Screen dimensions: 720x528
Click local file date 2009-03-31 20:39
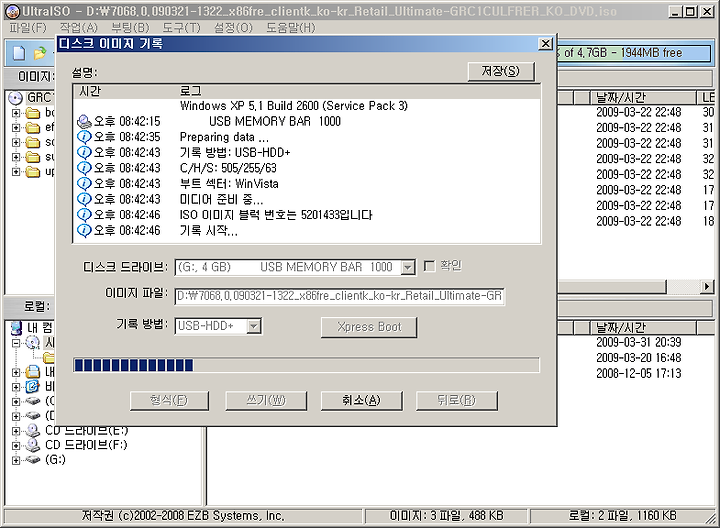[x=639, y=343]
